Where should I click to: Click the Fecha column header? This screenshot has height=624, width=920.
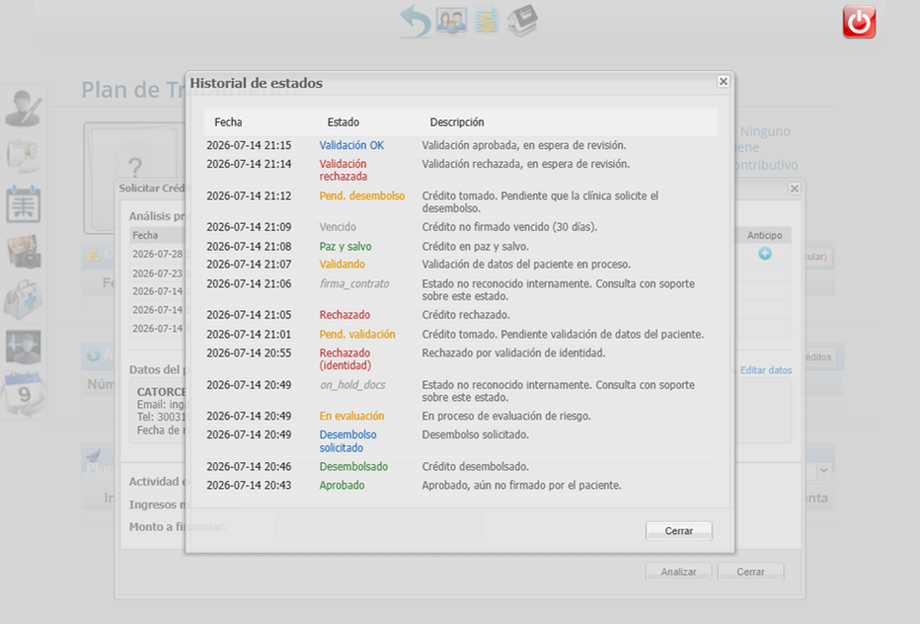(x=228, y=122)
